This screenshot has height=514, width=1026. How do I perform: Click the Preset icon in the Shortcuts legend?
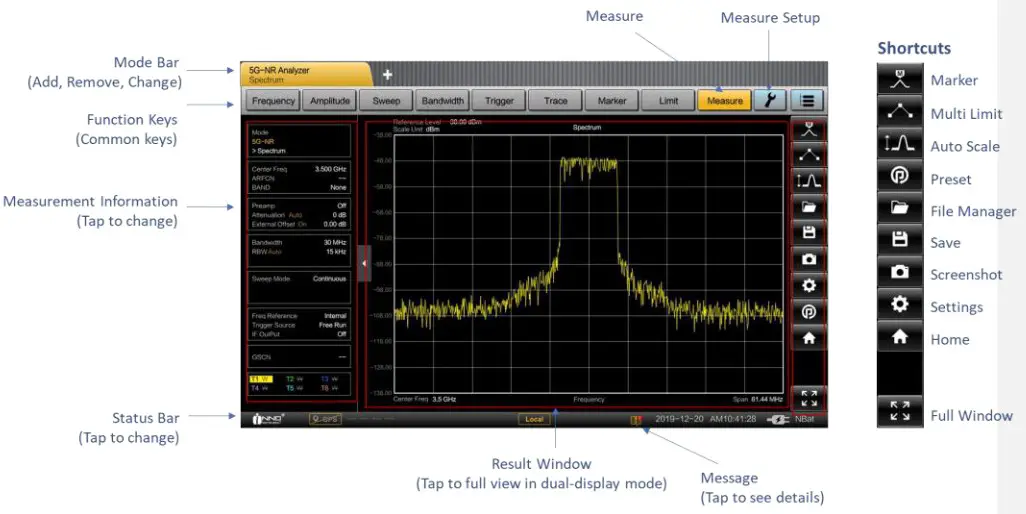[900, 177]
